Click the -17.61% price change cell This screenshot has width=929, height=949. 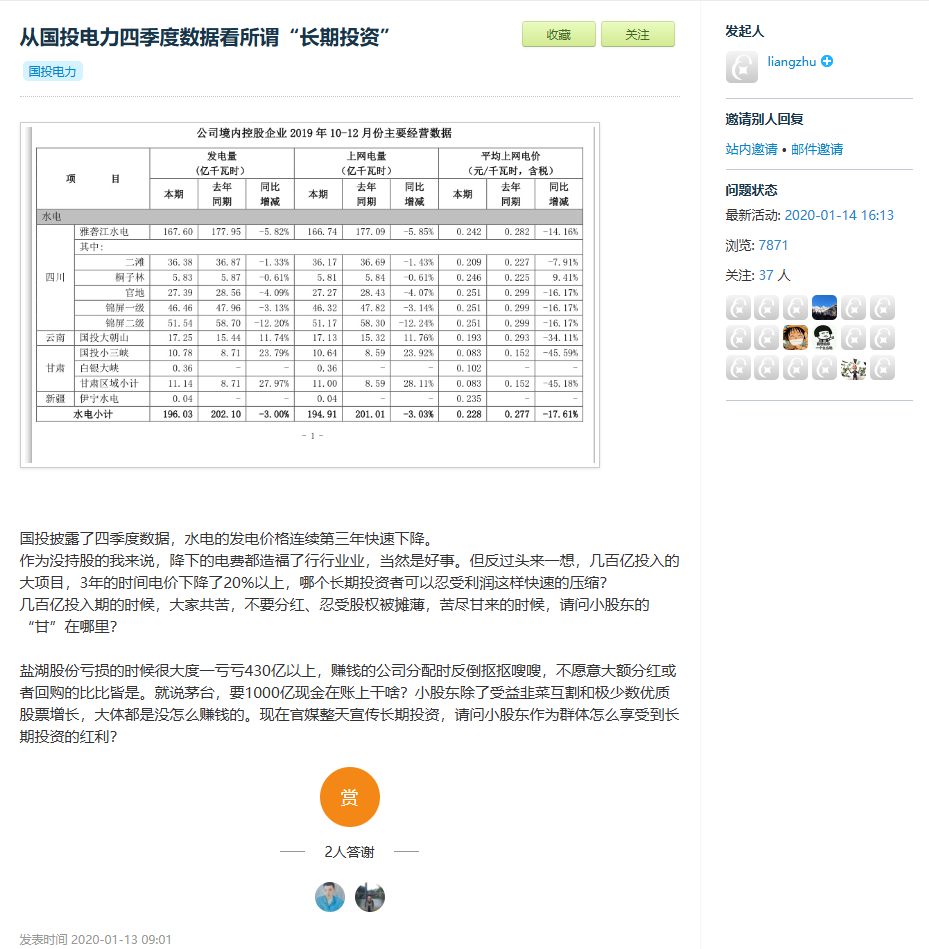[x=560, y=415]
